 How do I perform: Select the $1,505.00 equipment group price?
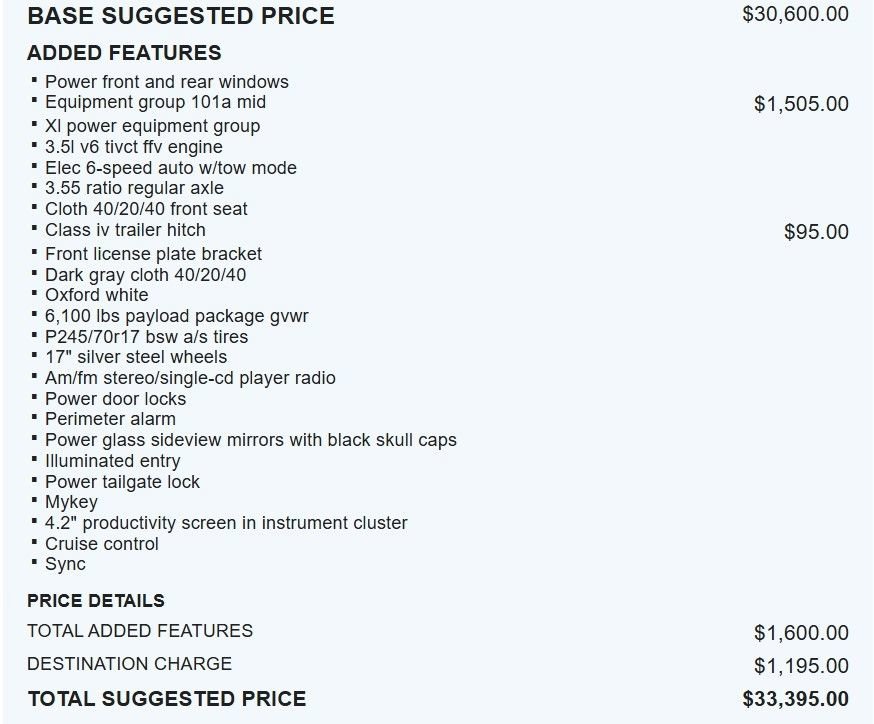click(801, 104)
